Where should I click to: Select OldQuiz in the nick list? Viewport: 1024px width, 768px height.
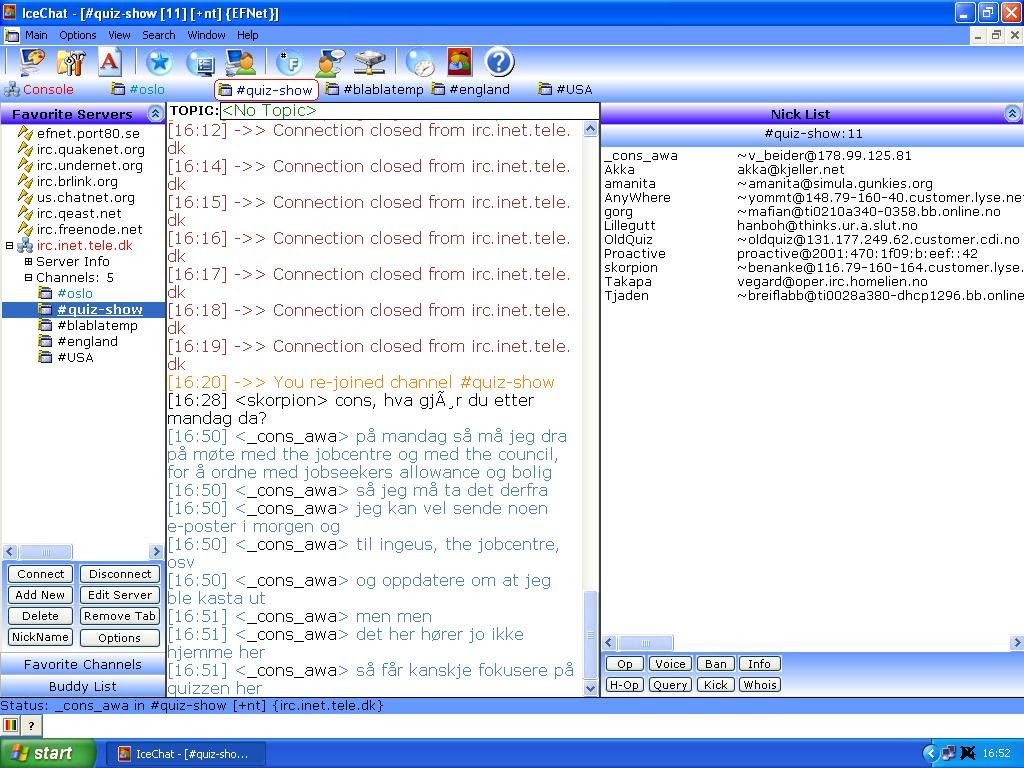[628, 240]
